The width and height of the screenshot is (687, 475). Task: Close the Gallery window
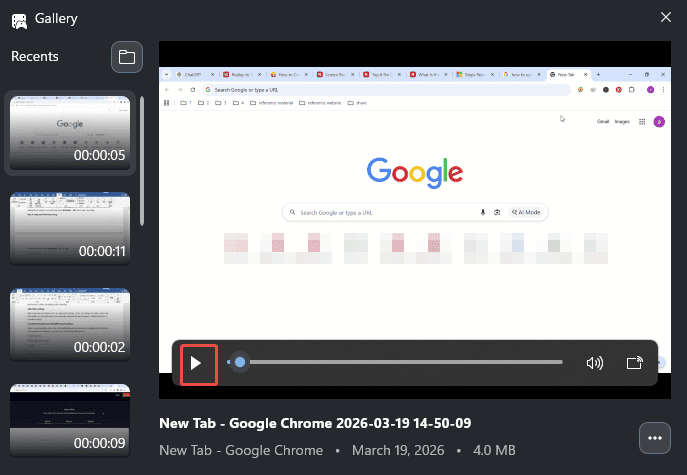point(666,17)
